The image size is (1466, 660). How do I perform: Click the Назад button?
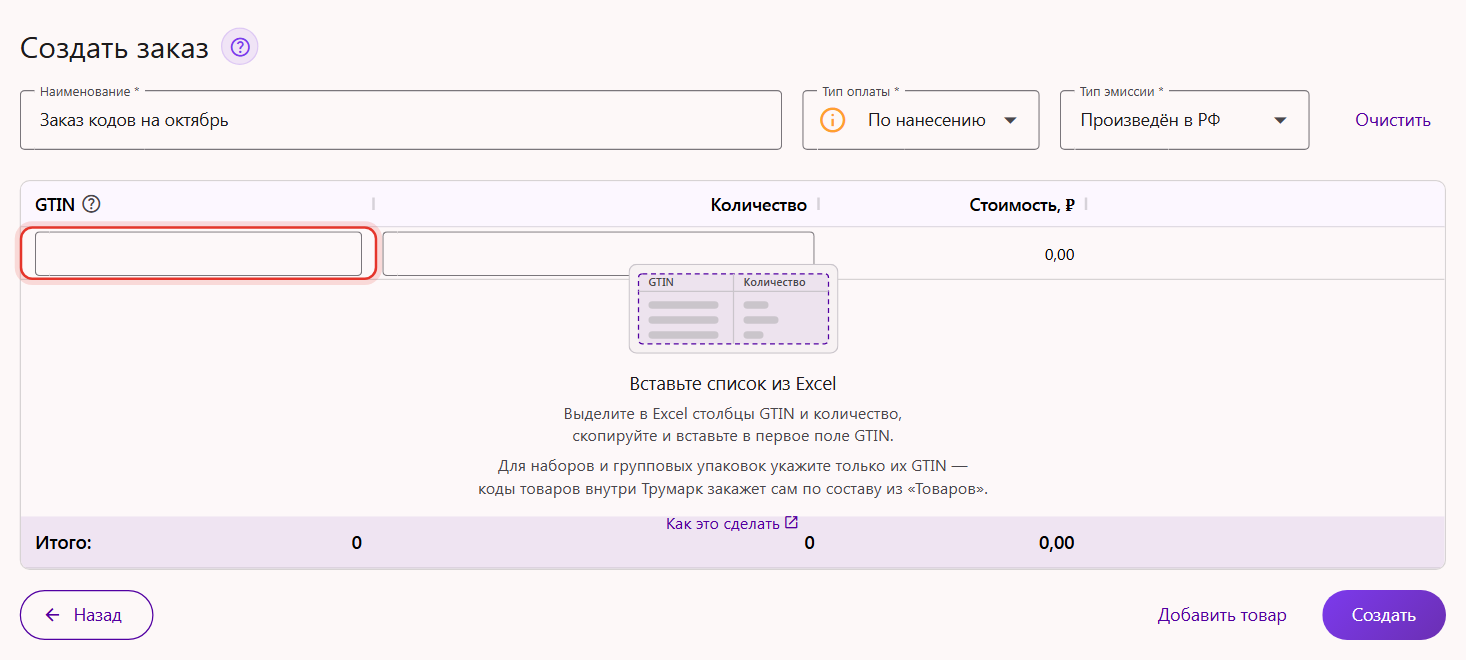click(86, 615)
